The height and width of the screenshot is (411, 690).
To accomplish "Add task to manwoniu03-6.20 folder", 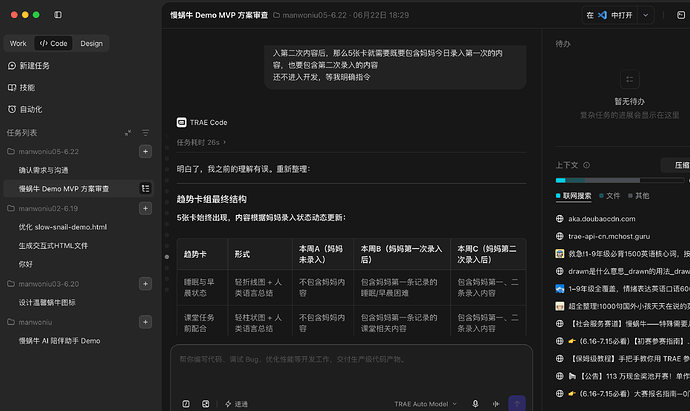I will 145,284.
